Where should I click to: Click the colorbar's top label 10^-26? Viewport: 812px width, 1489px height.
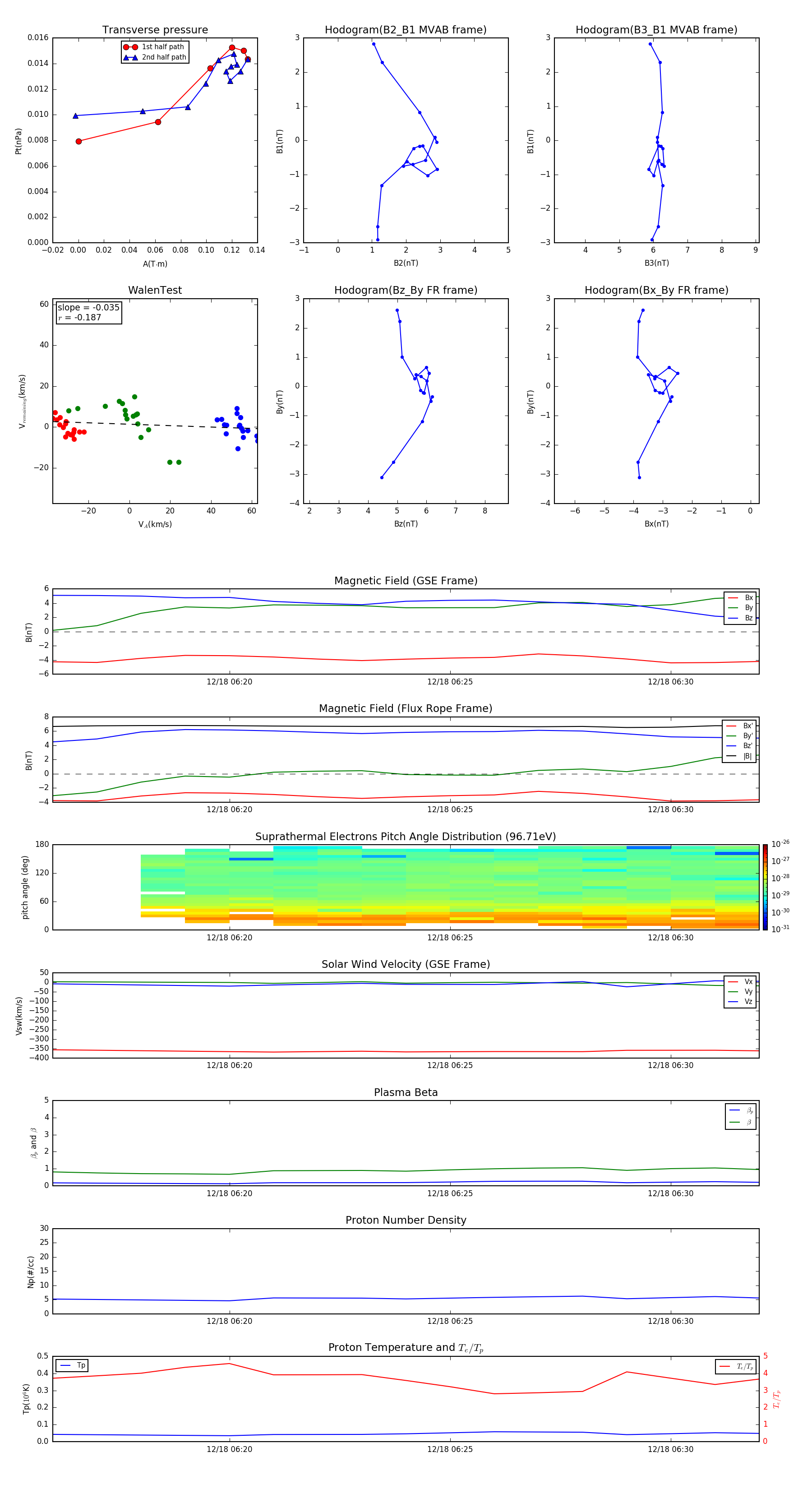(780, 844)
